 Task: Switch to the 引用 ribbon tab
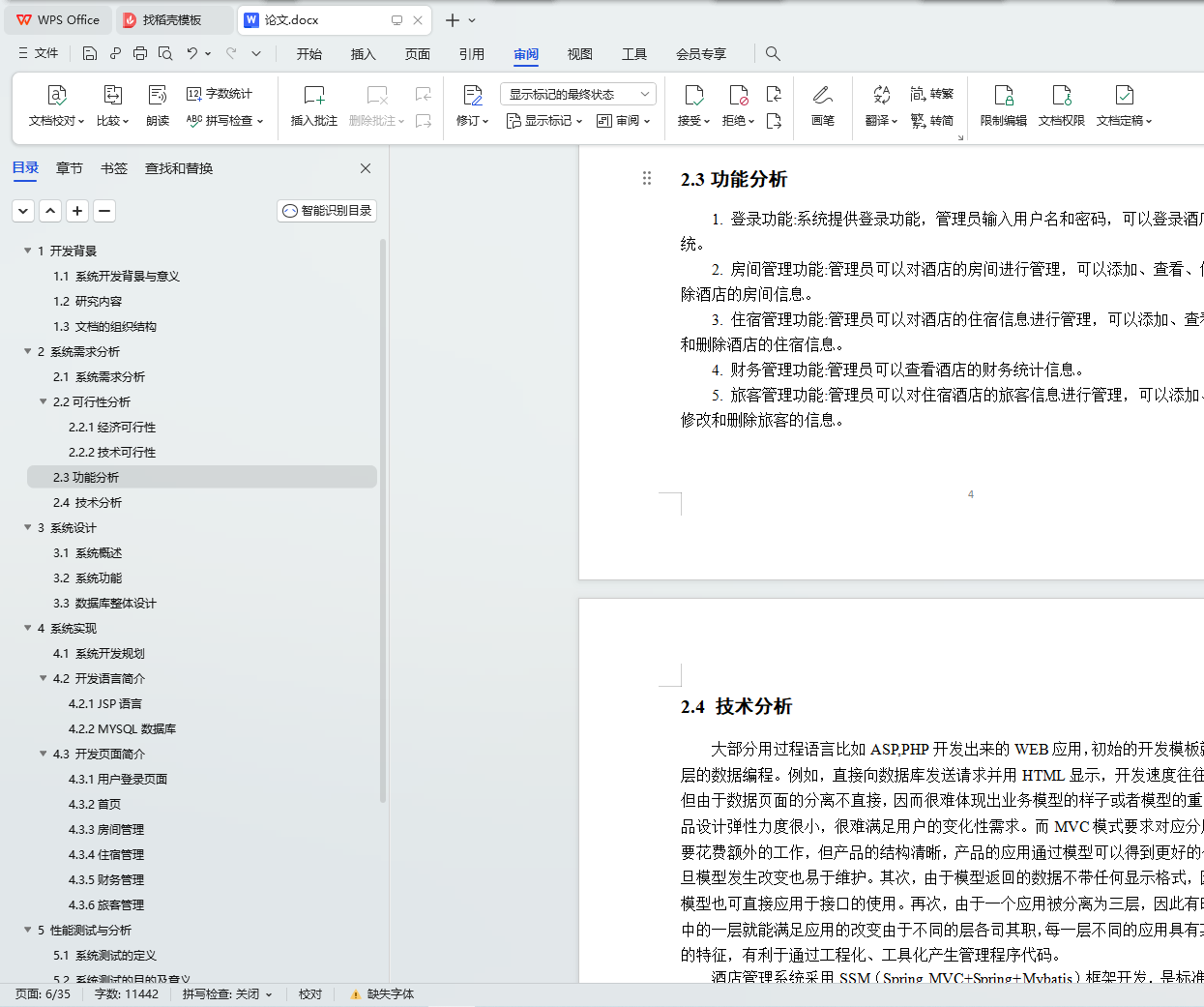[472, 54]
